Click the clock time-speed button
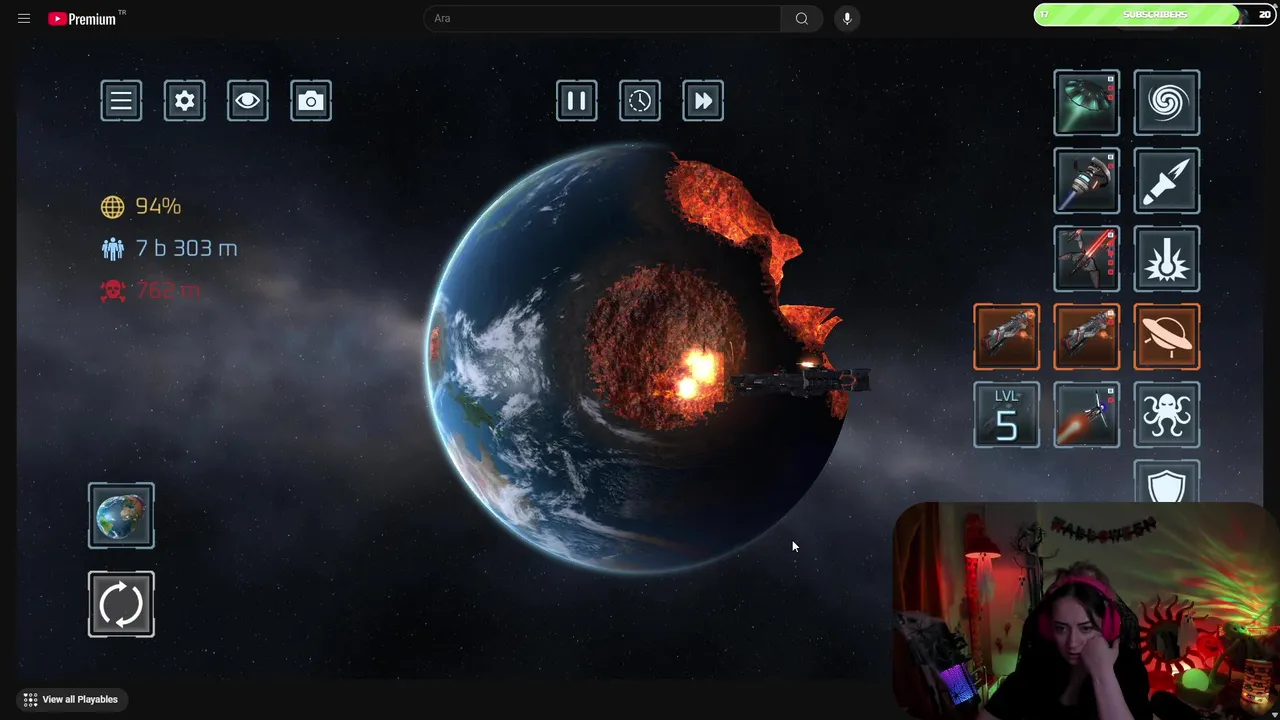 (640, 100)
